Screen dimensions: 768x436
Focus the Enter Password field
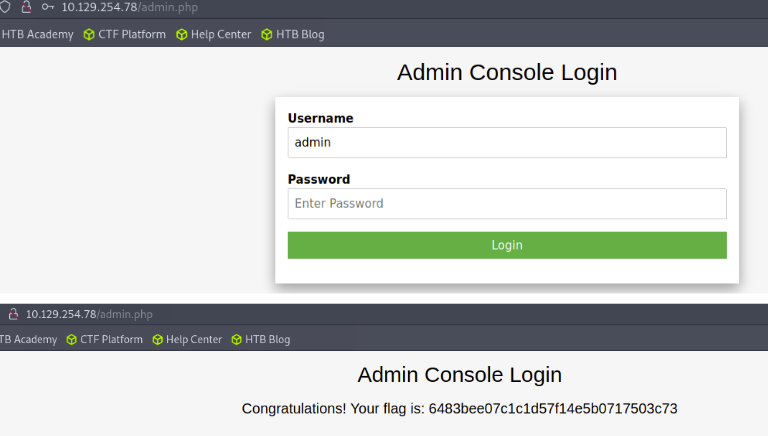pos(507,203)
